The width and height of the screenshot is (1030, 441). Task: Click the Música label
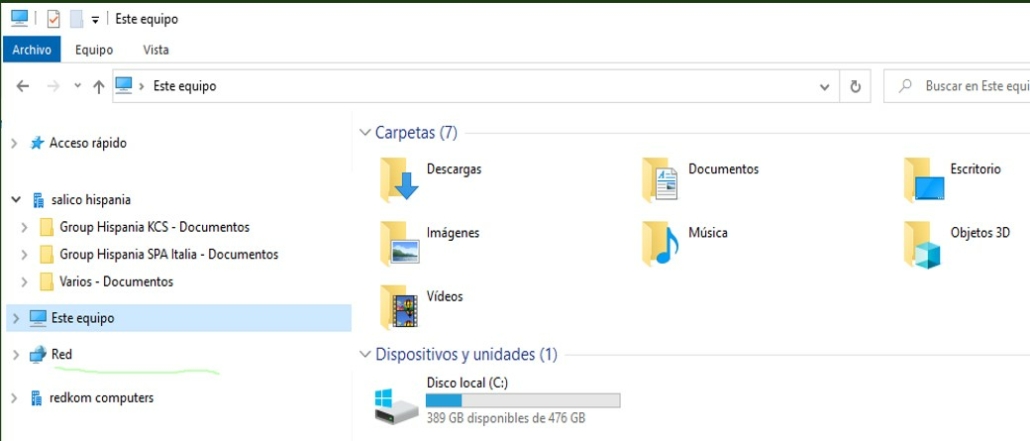[708, 233]
